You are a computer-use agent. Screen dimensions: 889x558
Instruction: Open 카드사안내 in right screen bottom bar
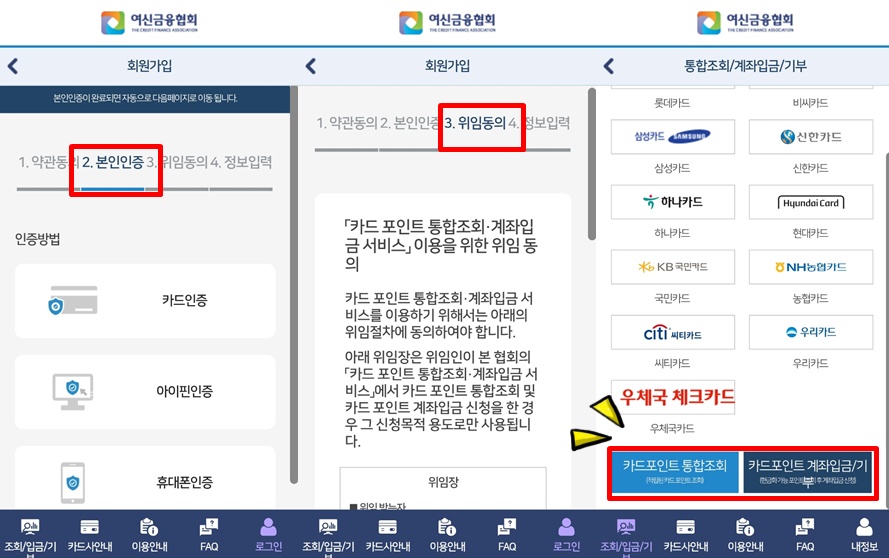685,535
